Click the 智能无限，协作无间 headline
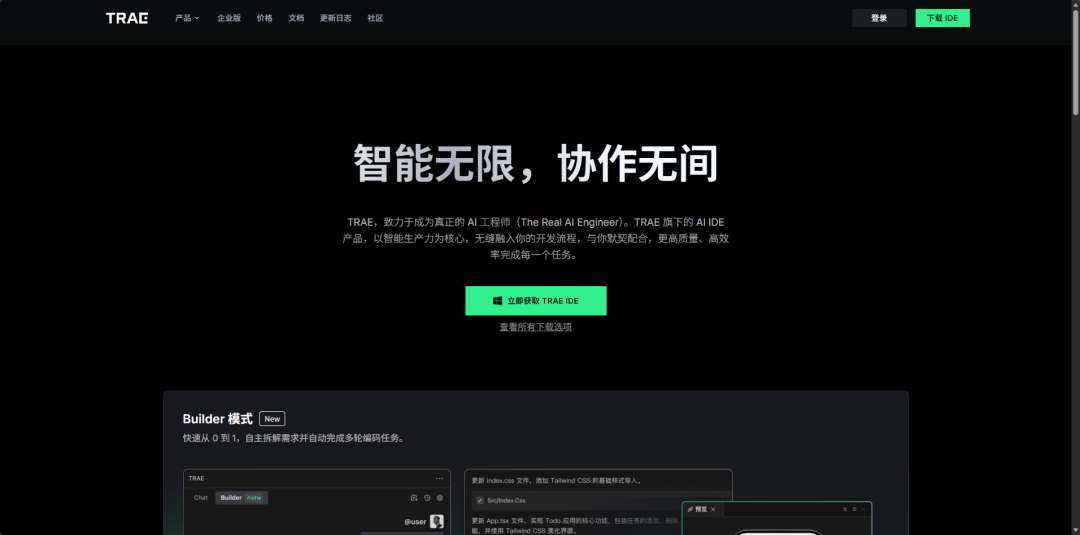 pyautogui.click(x=536, y=164)
